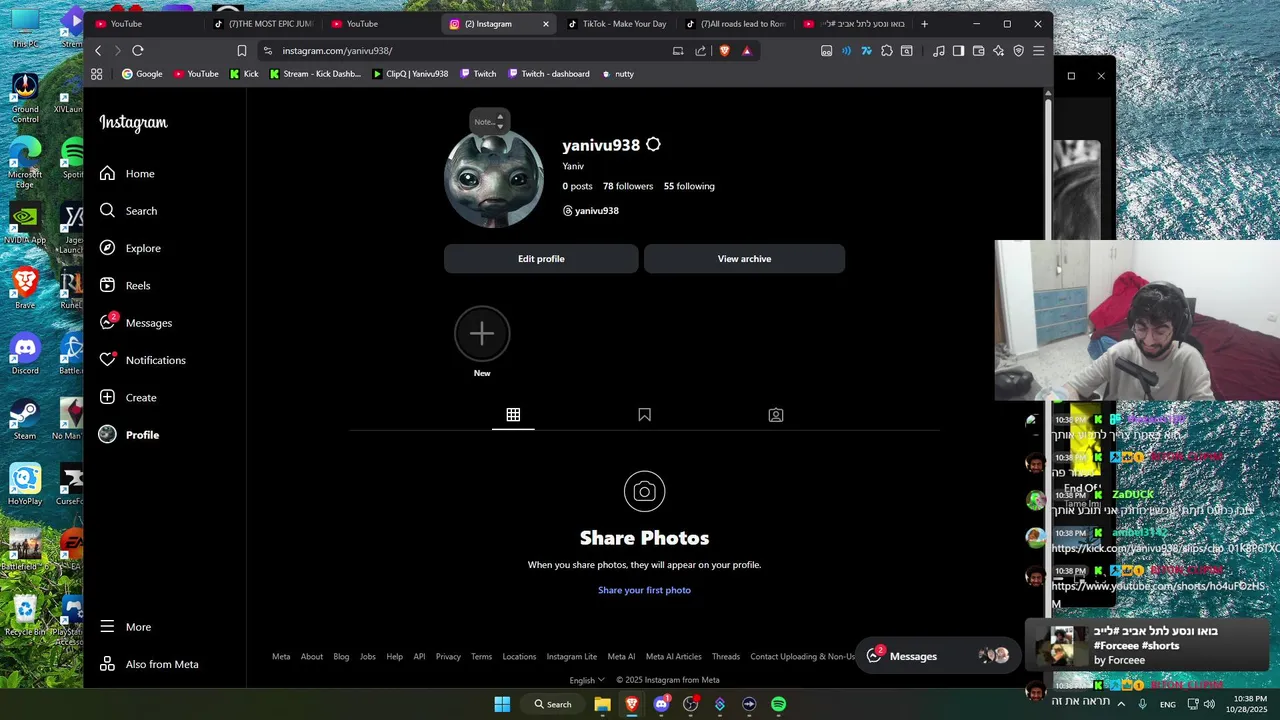Toggle the browser sidebar panel icon
This screenshot has width=1280, height=720.
pyautogui.click(x=958, y=51)
